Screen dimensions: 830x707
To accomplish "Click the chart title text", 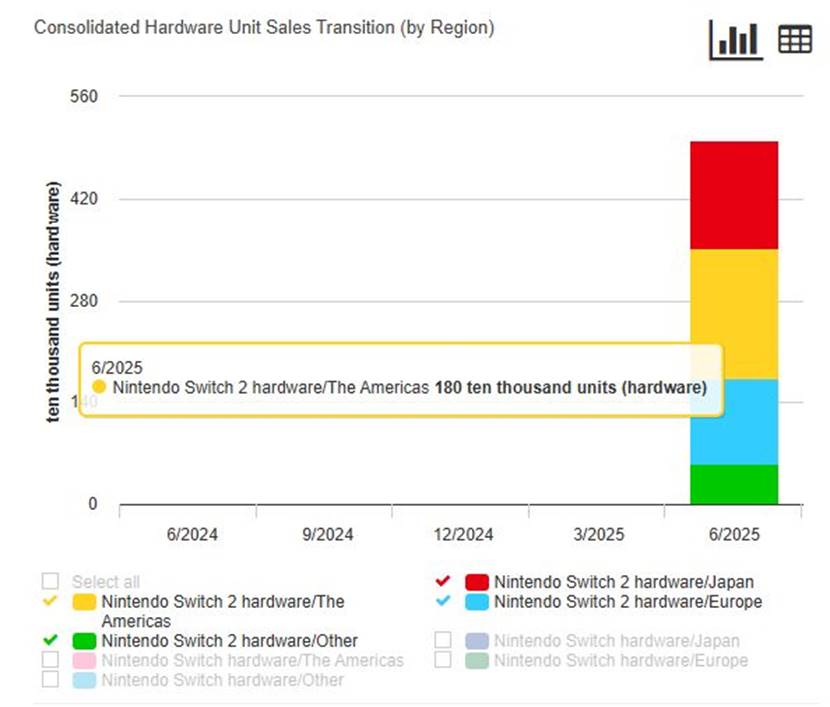I will click(264, 28).
